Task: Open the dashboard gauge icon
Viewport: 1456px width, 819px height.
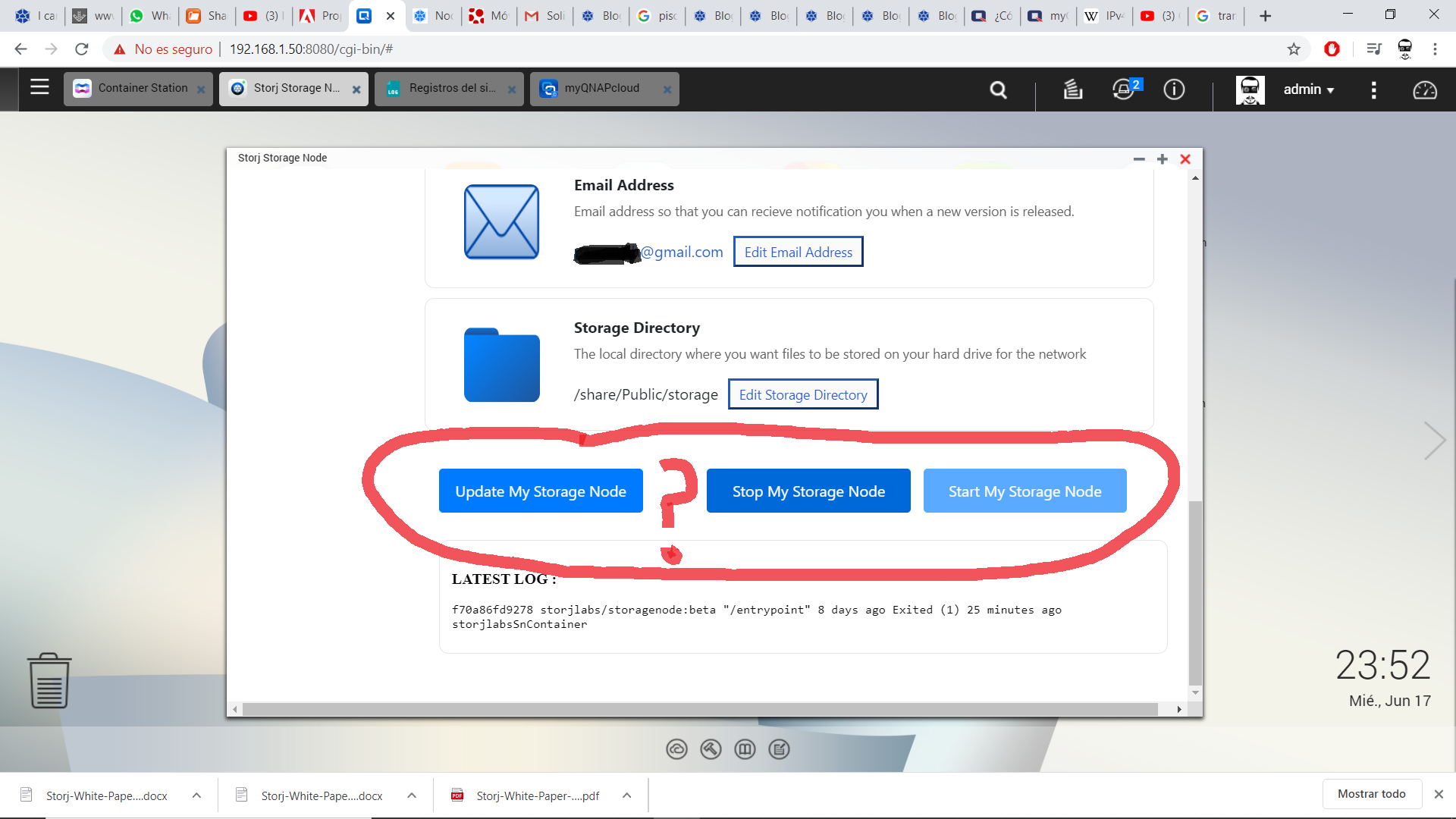Action: (1424, 90)
